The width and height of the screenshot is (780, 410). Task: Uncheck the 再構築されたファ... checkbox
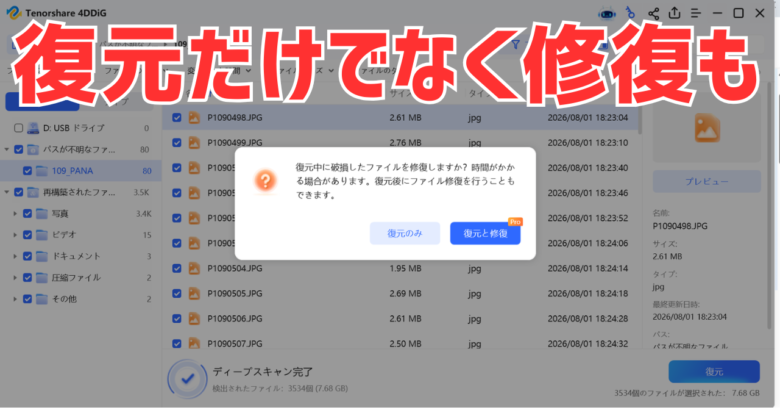pyautogui.click(x=18, y=192)
